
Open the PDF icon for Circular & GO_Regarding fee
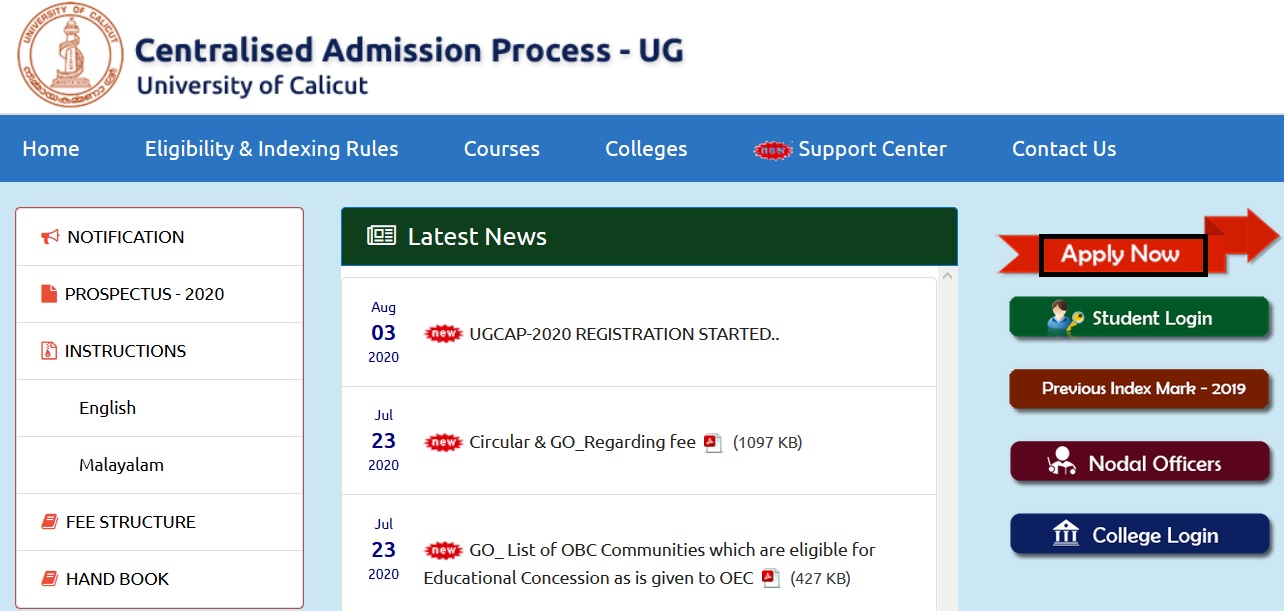pos(712,443)
